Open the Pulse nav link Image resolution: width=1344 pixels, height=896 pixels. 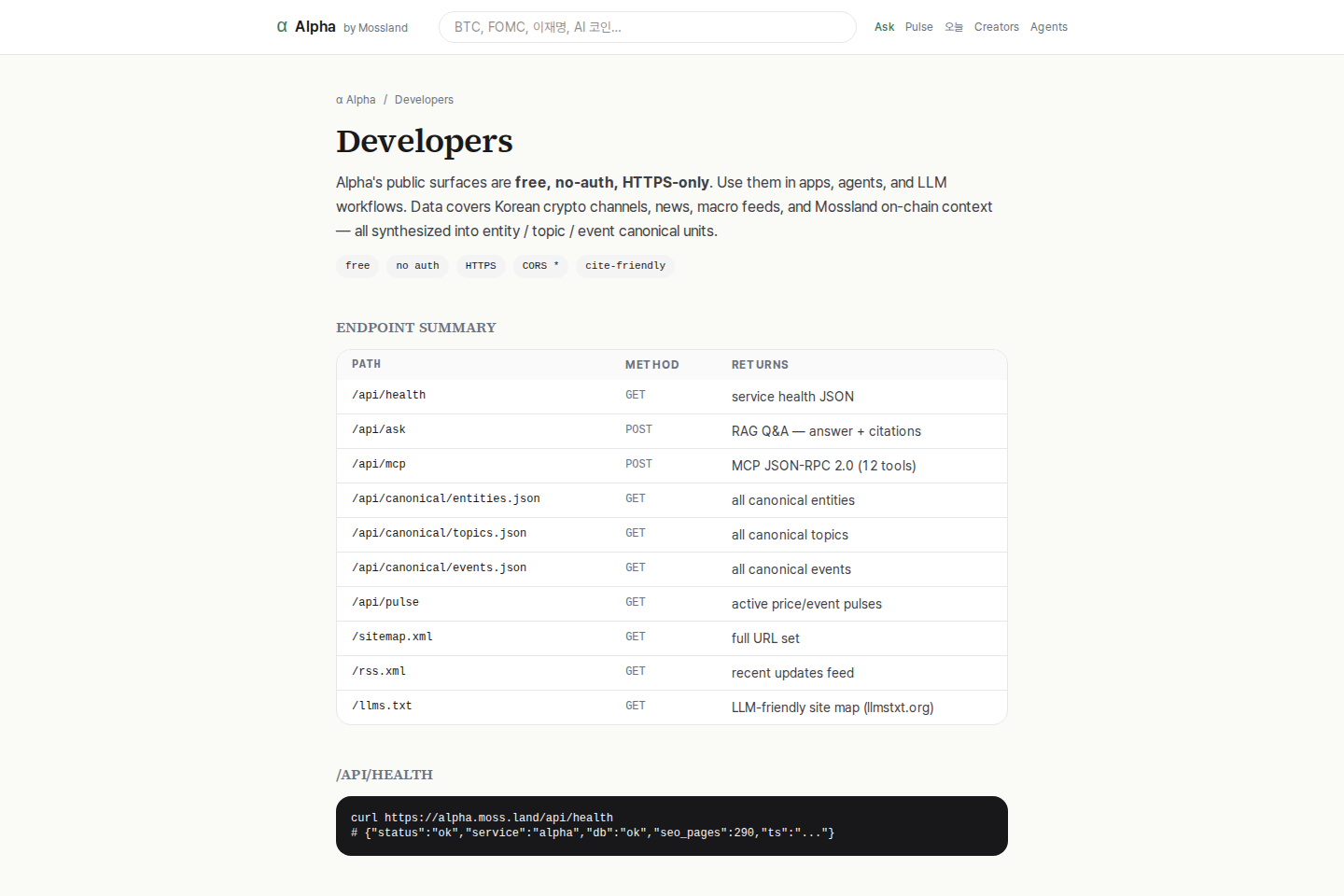(x=918, y=27)
